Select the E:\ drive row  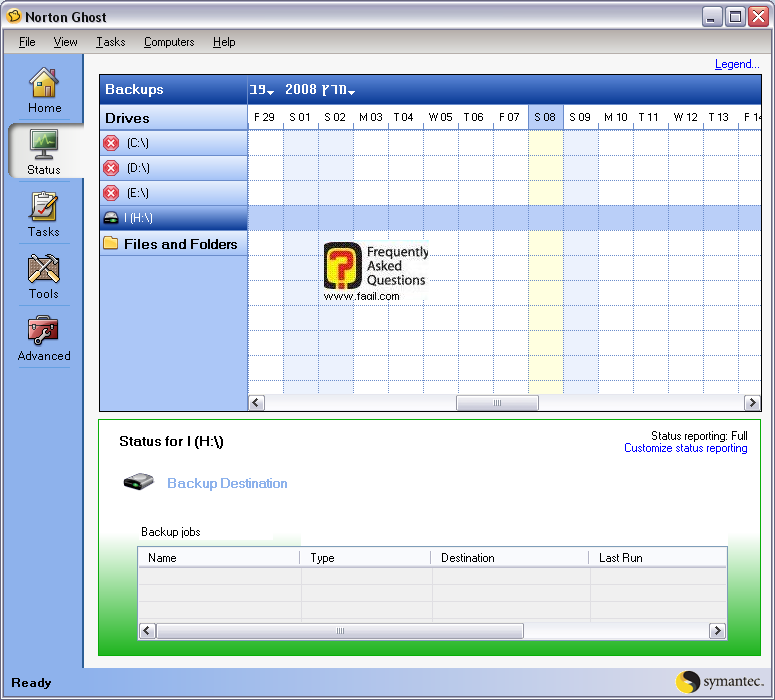pos(173,193)
